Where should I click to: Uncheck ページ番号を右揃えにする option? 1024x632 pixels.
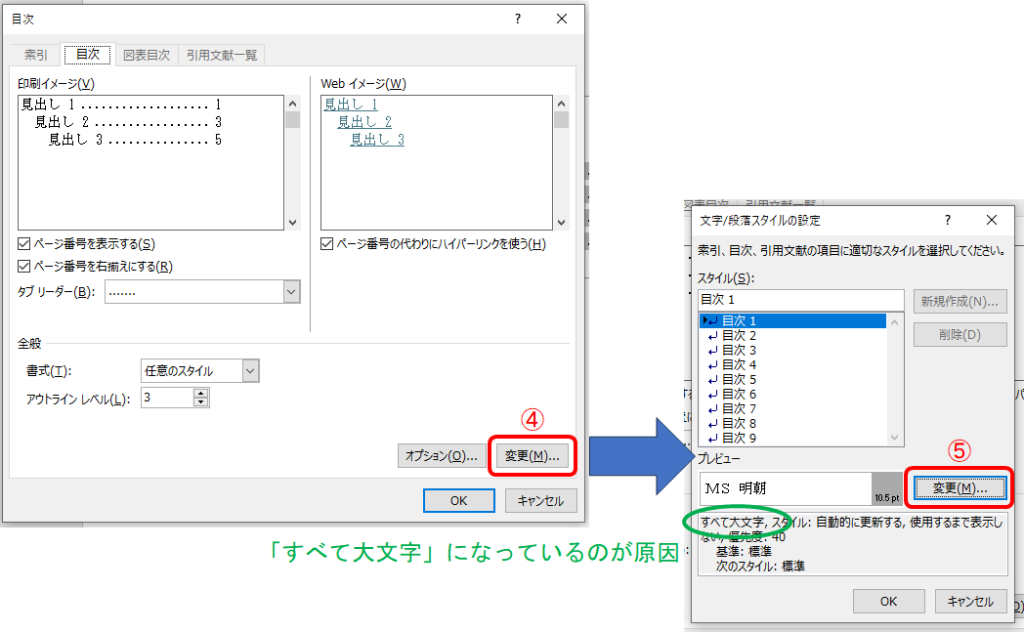25,266
